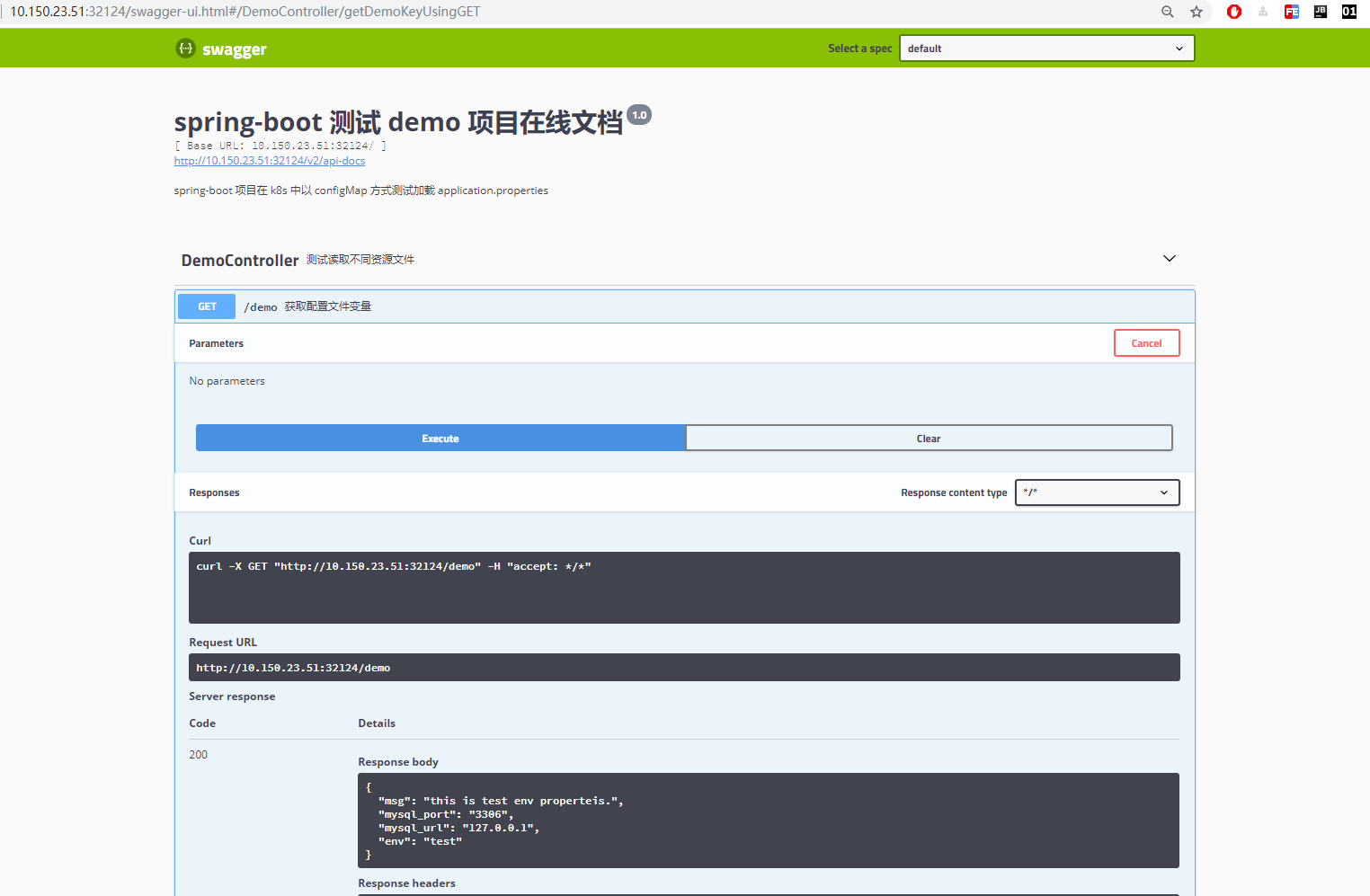Cancel the try-it-out mode
Screen dimensions: 1370x896
(x=1146, y=342)
